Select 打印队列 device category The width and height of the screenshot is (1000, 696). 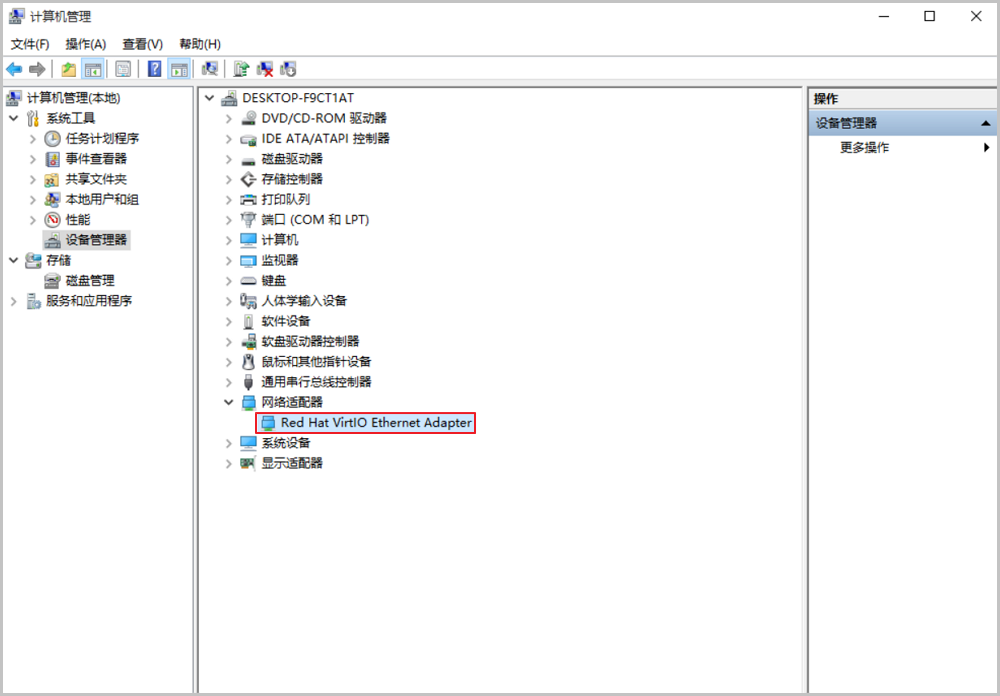click(x=286, y=200)
